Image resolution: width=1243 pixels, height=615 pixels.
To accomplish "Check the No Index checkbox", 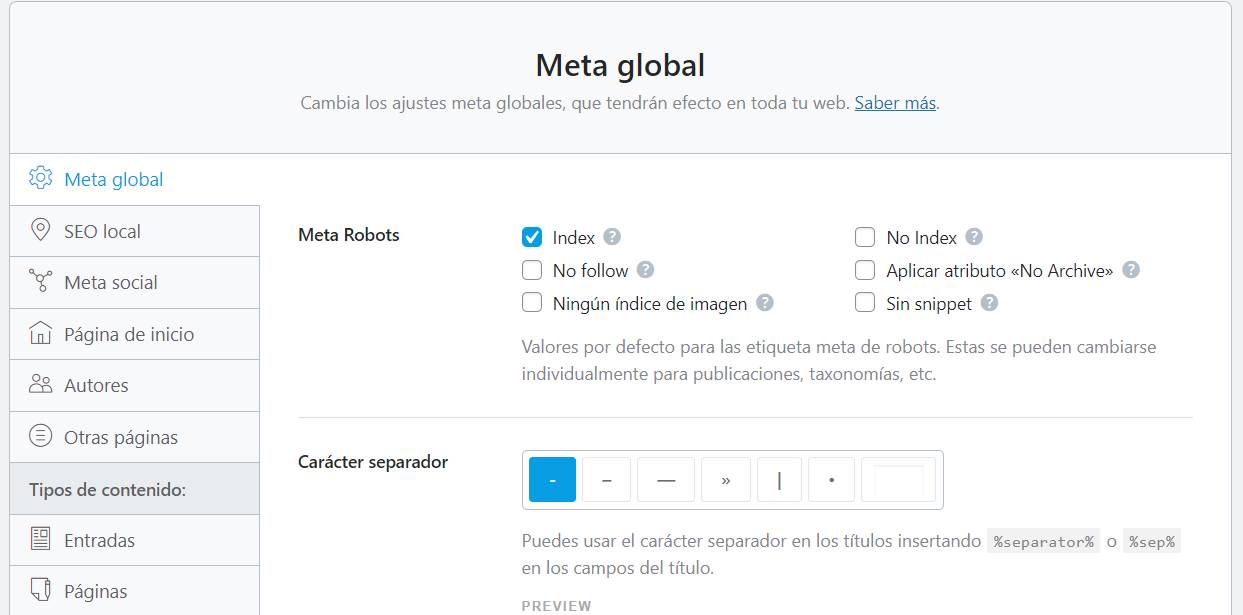I will click(864, 237).
